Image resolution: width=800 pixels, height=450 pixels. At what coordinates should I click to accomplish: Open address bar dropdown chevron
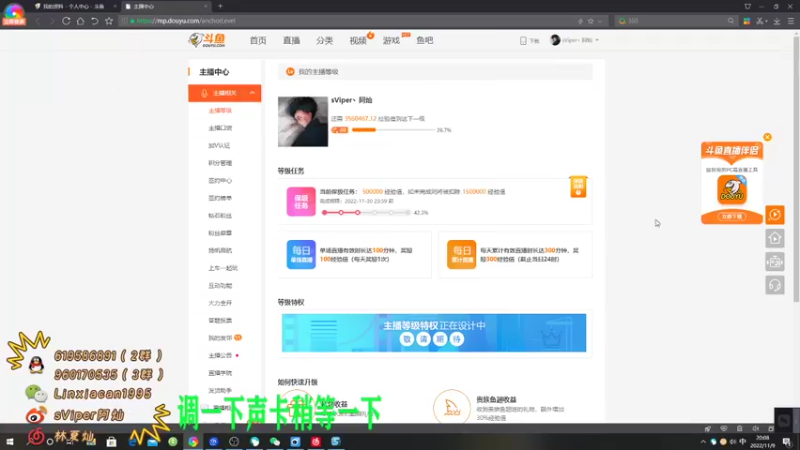pos(600,21)
